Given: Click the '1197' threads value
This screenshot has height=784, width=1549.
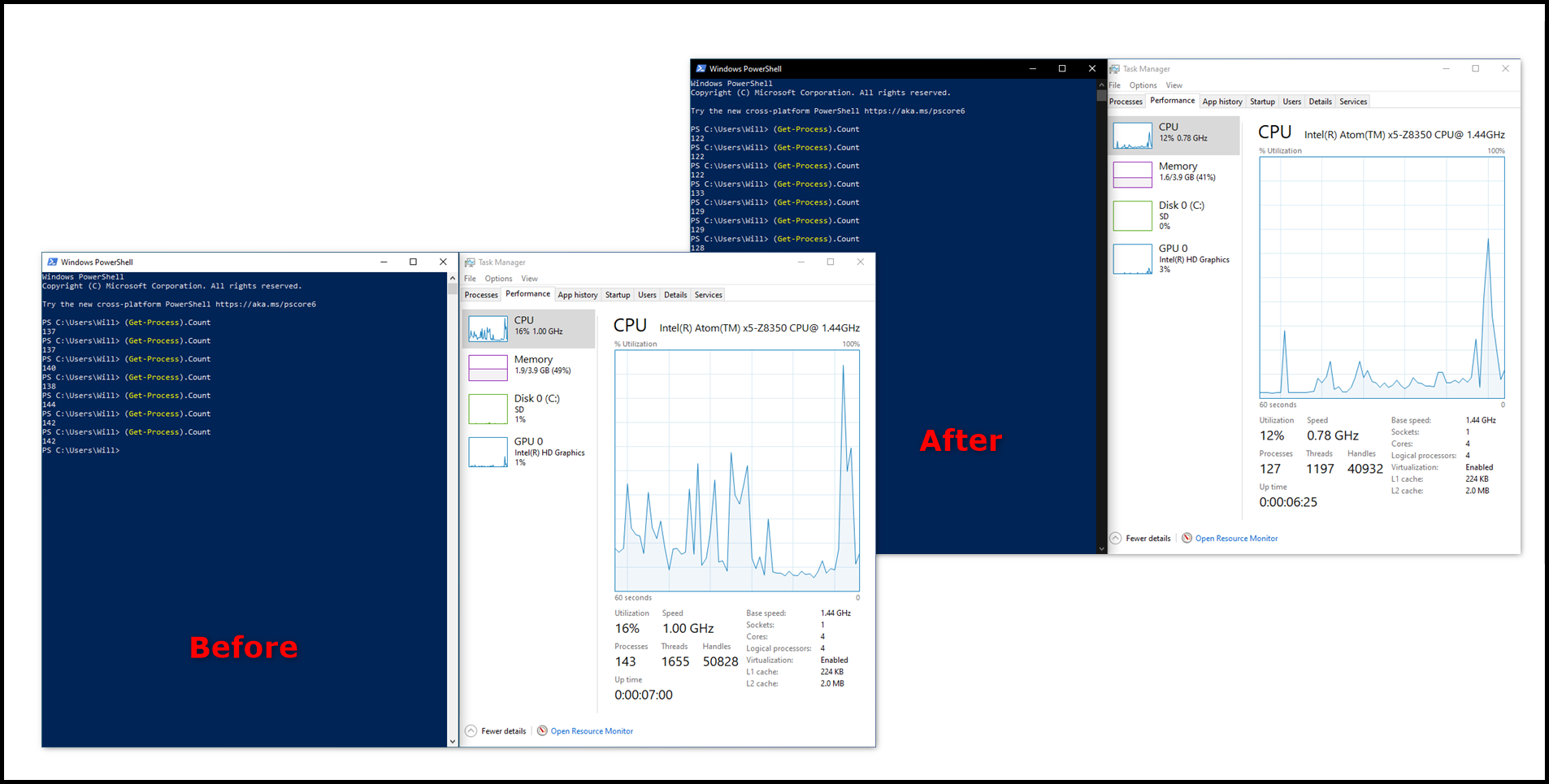Looking at the screenshot, I should tap(1320, 469).
